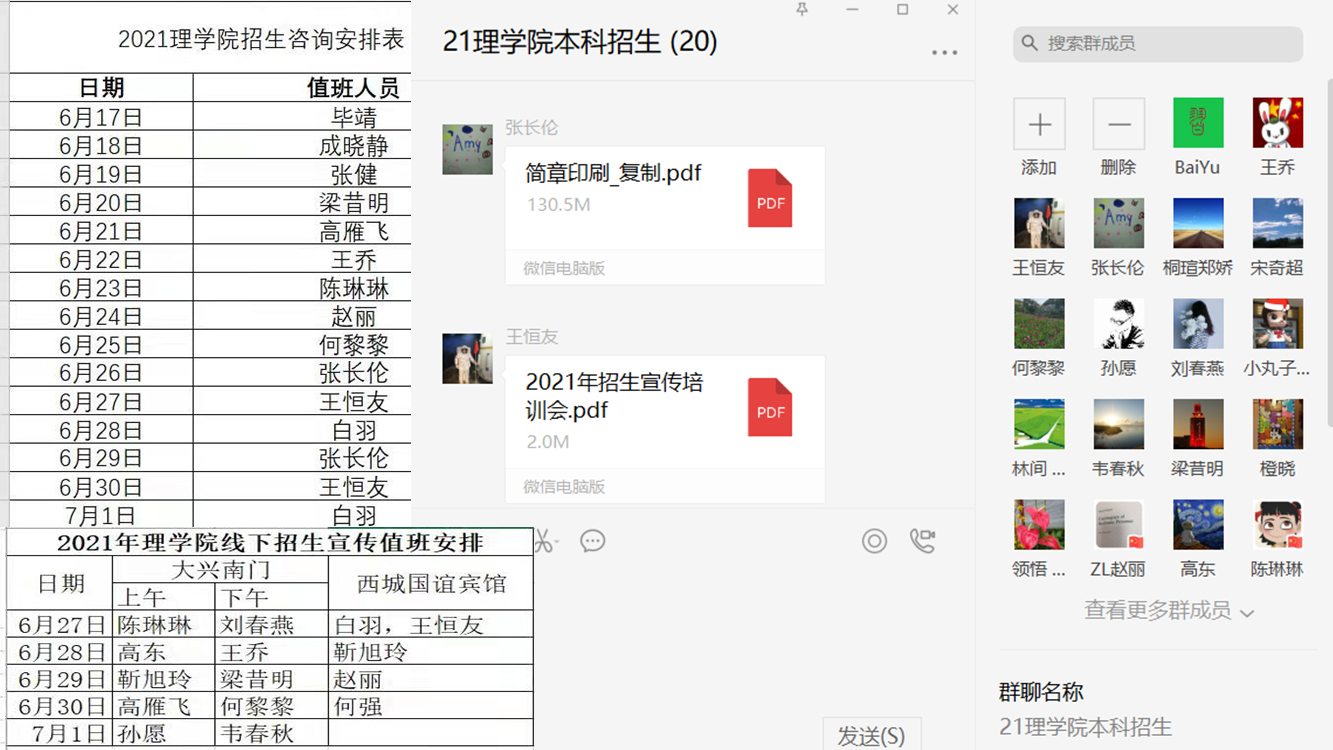Open PDF icon of 简章印刷_复制.pdf
1333x750 pixels.
point(770,199)
